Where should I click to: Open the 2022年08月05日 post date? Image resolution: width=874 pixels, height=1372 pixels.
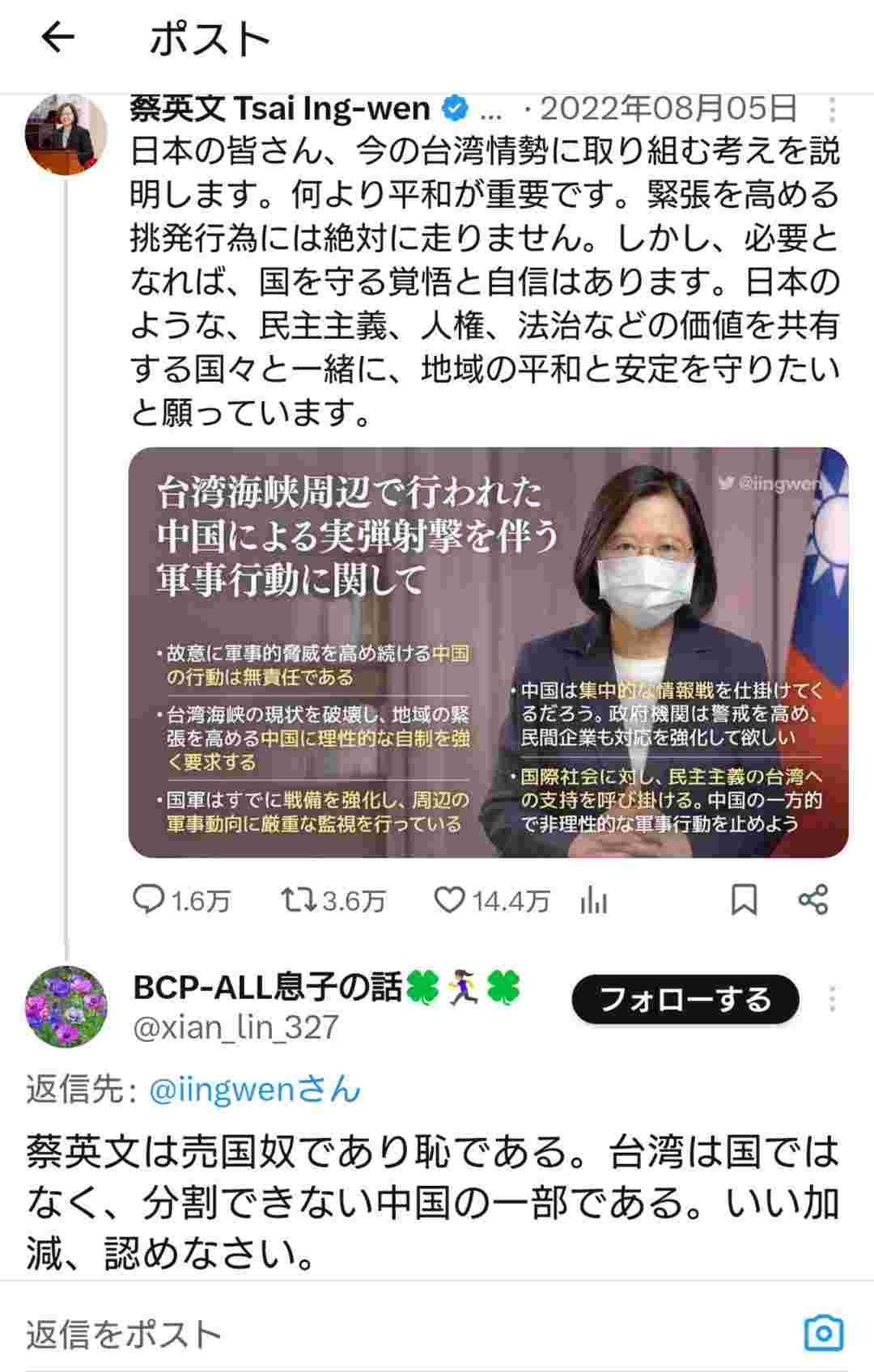coord(668,108)
